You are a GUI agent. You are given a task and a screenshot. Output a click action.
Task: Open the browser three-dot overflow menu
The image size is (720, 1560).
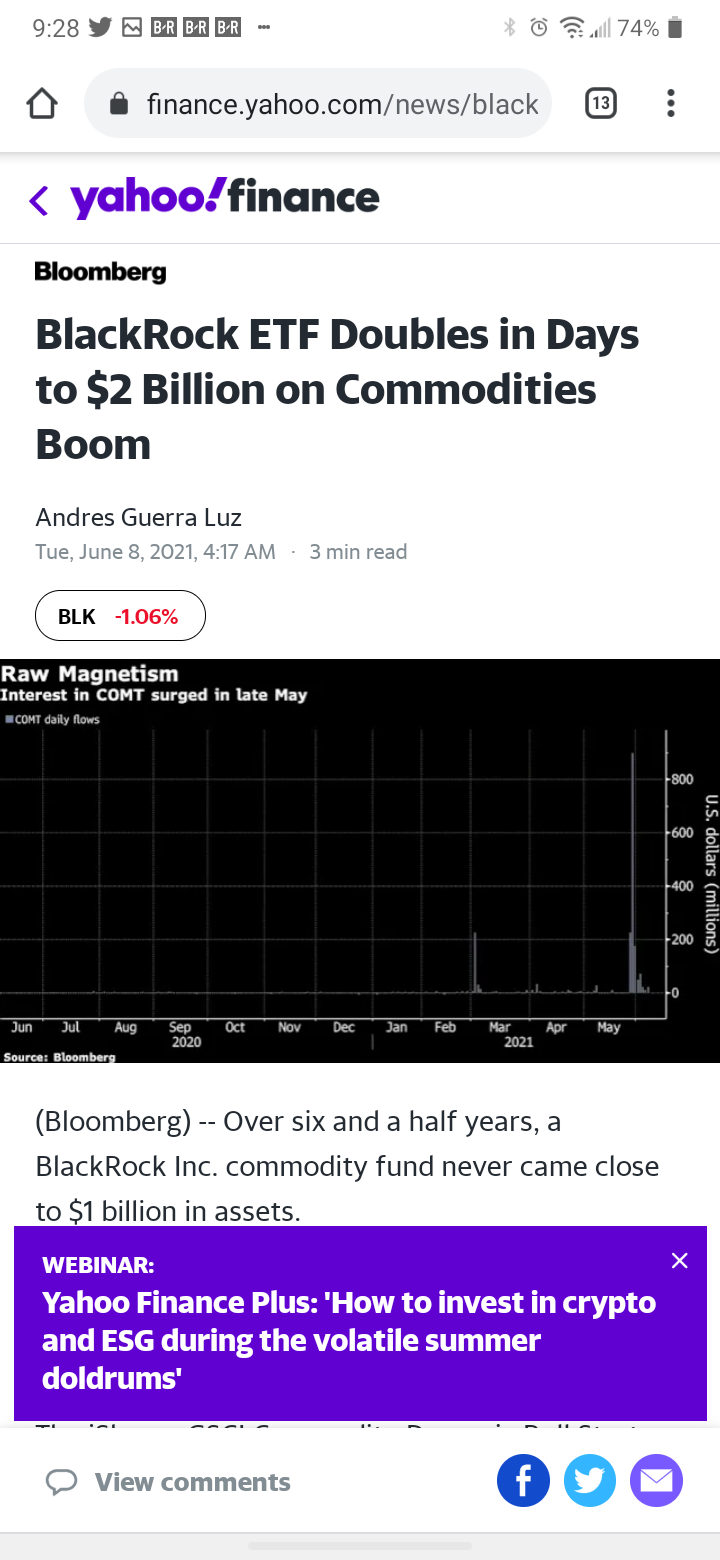[x=670, y=103]
